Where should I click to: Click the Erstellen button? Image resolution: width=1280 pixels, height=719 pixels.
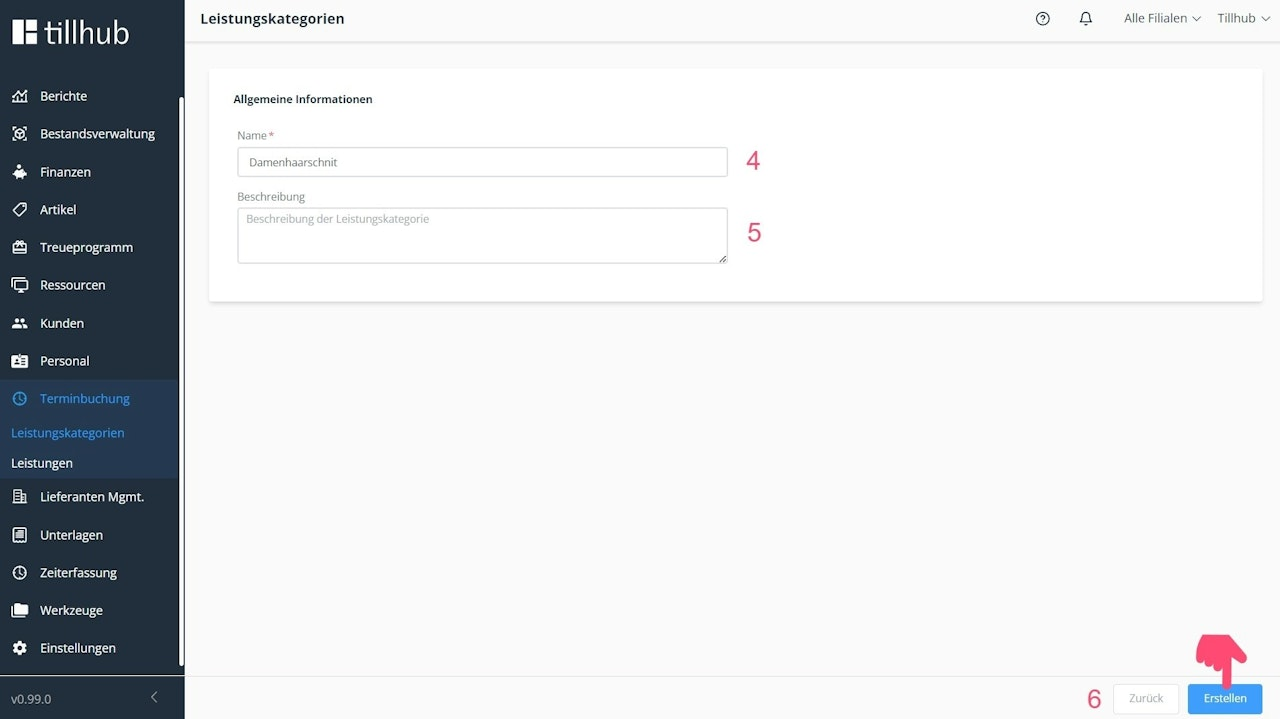coord(1225,698)
